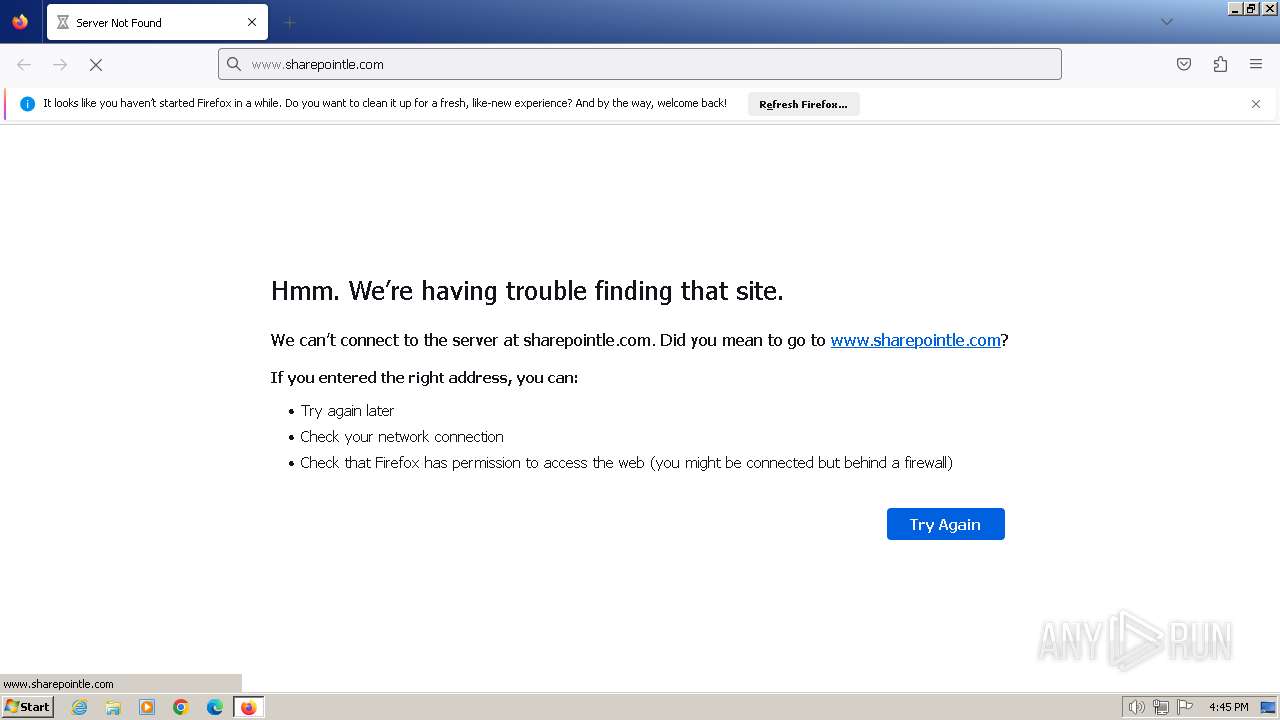Click the Firefox logo icon in title bar
Viewport: 1280px width, 720px height.
click(x=20, y=22)
